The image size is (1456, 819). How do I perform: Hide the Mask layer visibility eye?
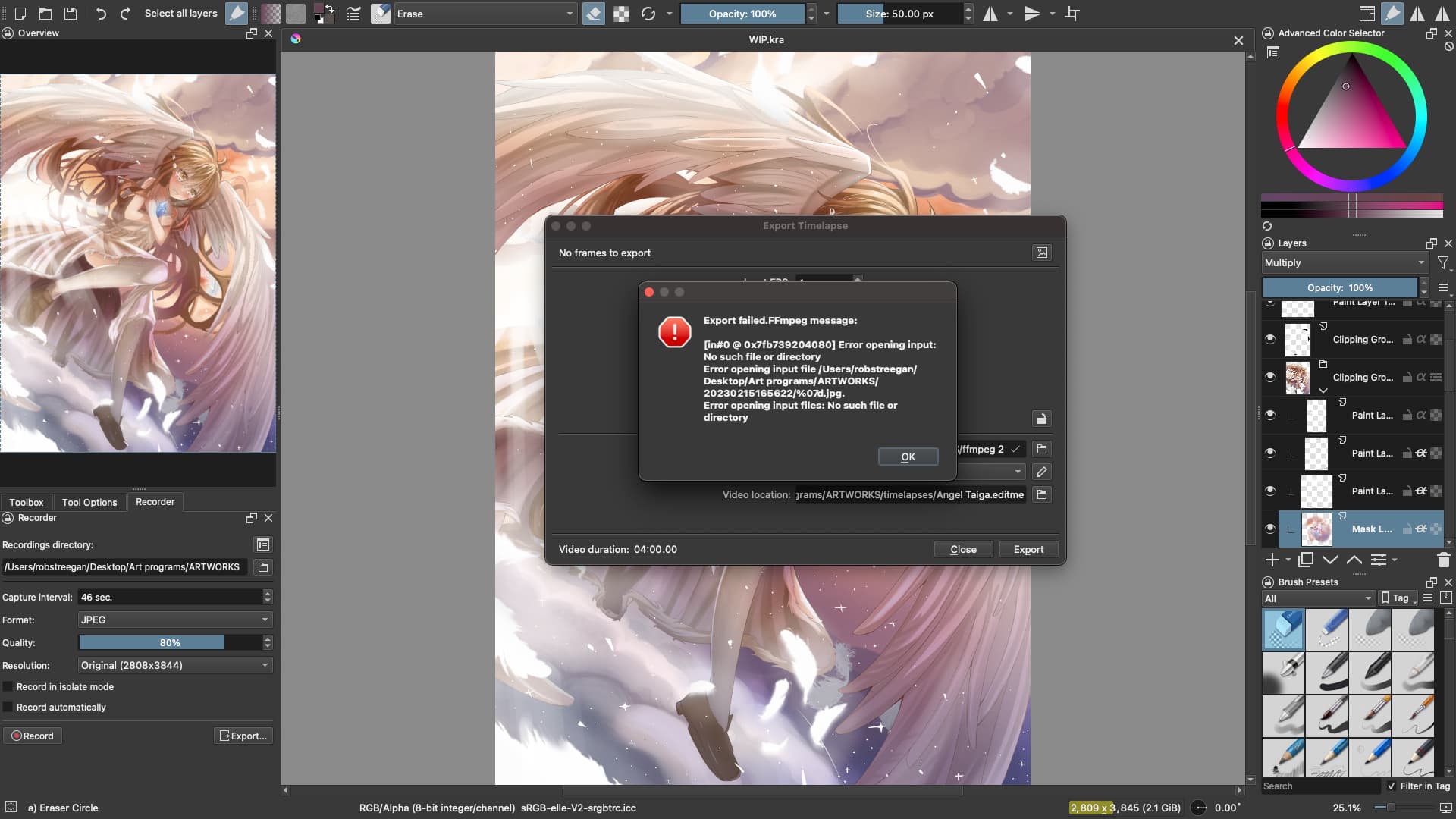pos(1270,529)
